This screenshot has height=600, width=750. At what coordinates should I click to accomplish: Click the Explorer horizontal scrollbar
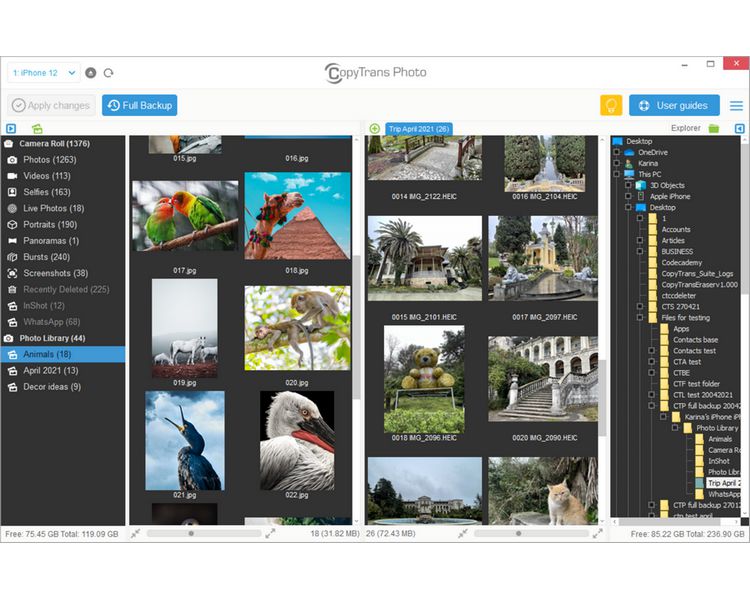click(x=676, y=522)
